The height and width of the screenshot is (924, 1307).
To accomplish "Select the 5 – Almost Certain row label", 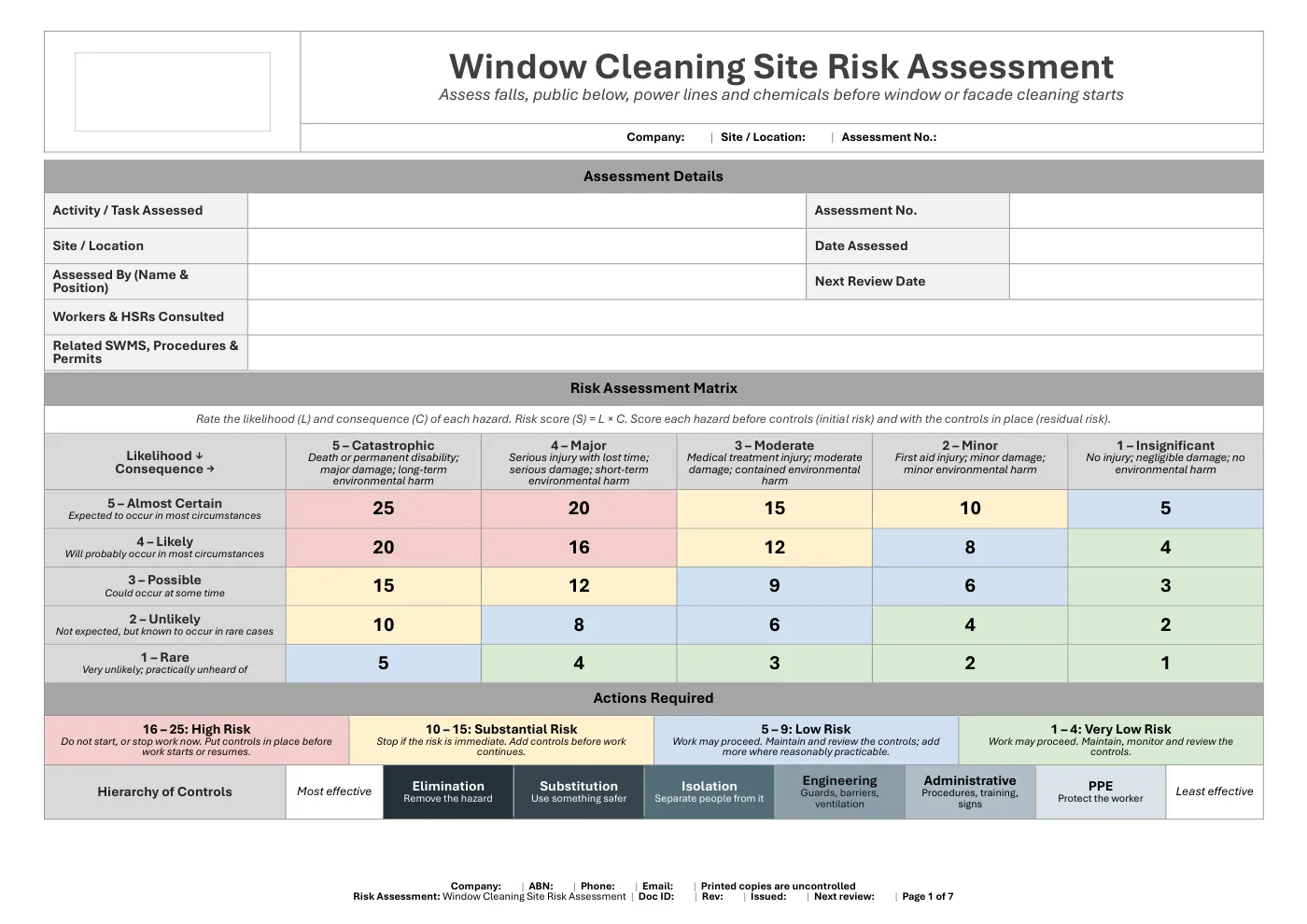I will 165,509.
